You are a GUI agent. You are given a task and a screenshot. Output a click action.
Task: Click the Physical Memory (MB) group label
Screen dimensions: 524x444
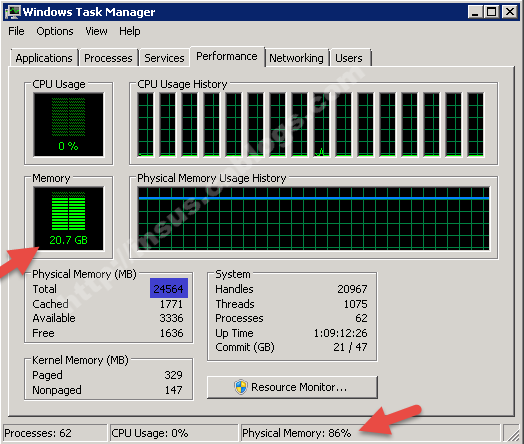[84, 274]
